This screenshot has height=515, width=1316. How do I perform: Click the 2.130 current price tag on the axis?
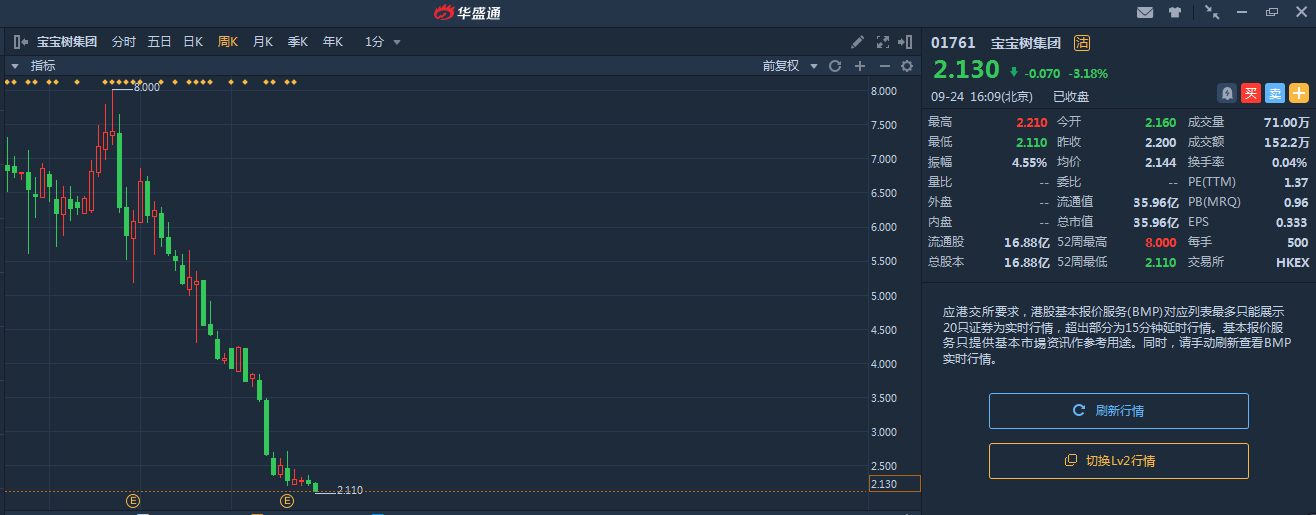[x=894, y=484]
